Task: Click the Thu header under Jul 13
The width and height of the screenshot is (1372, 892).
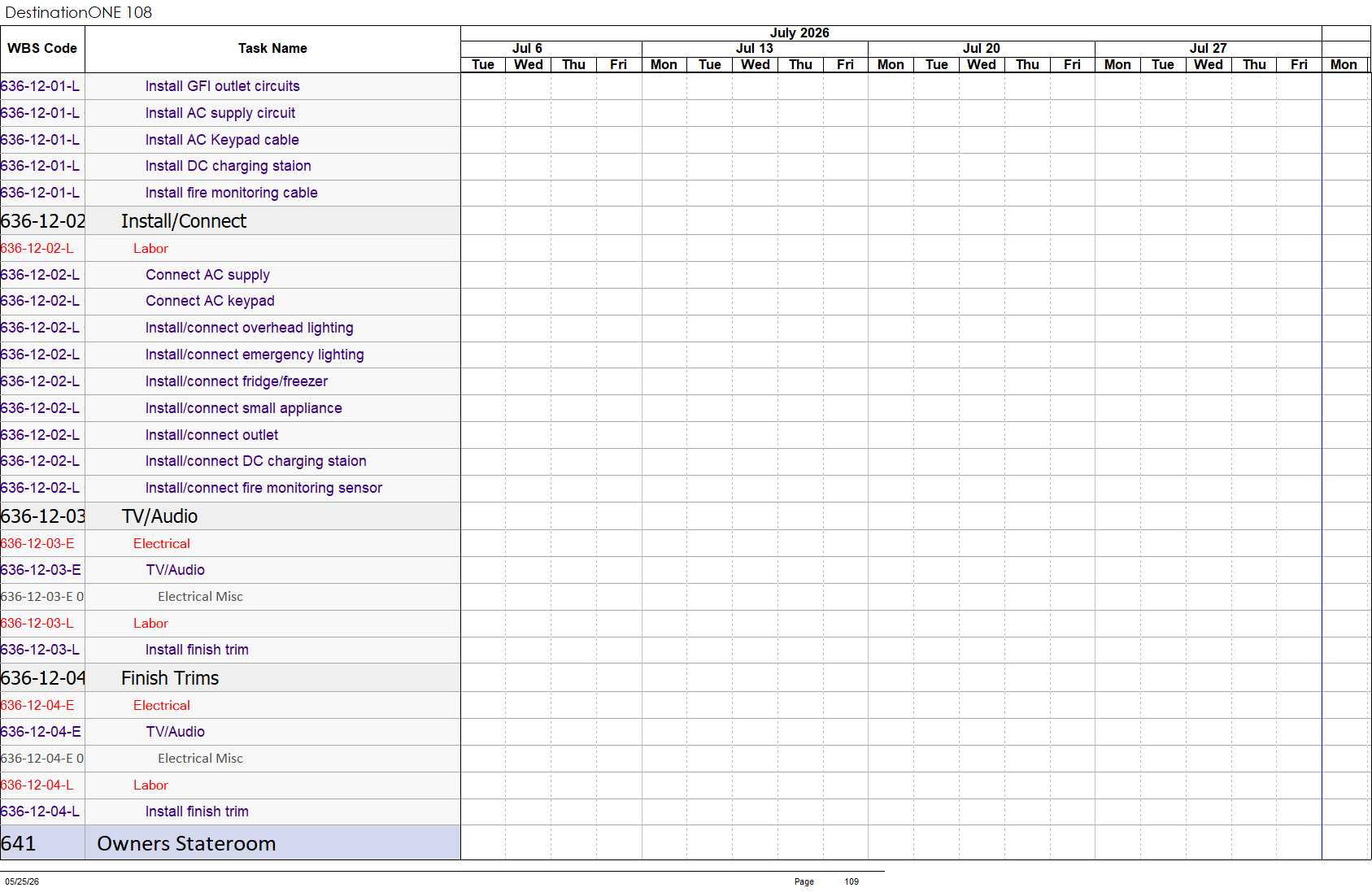Action: point(800,65)
